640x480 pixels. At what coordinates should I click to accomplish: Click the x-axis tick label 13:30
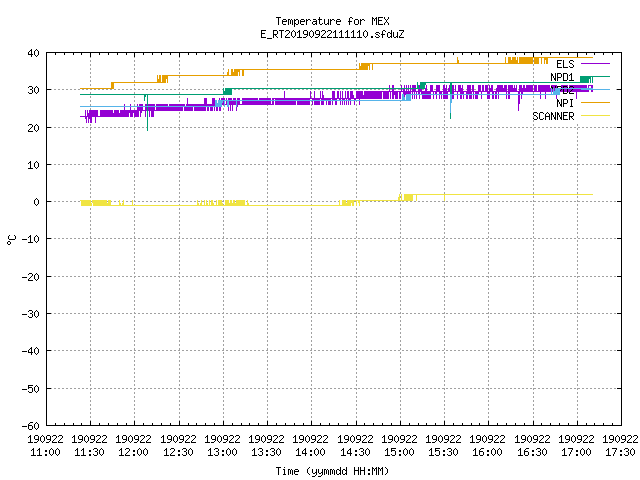(267, 452)
